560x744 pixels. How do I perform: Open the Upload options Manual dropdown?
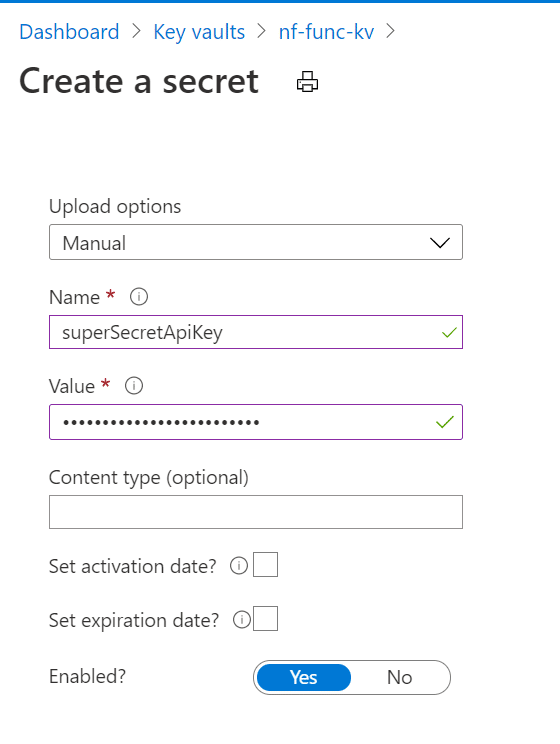coord(256,242)
